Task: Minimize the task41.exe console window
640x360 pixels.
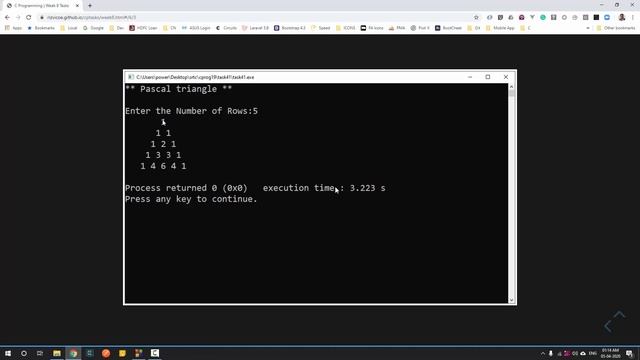Action: (x=470, y=77)
